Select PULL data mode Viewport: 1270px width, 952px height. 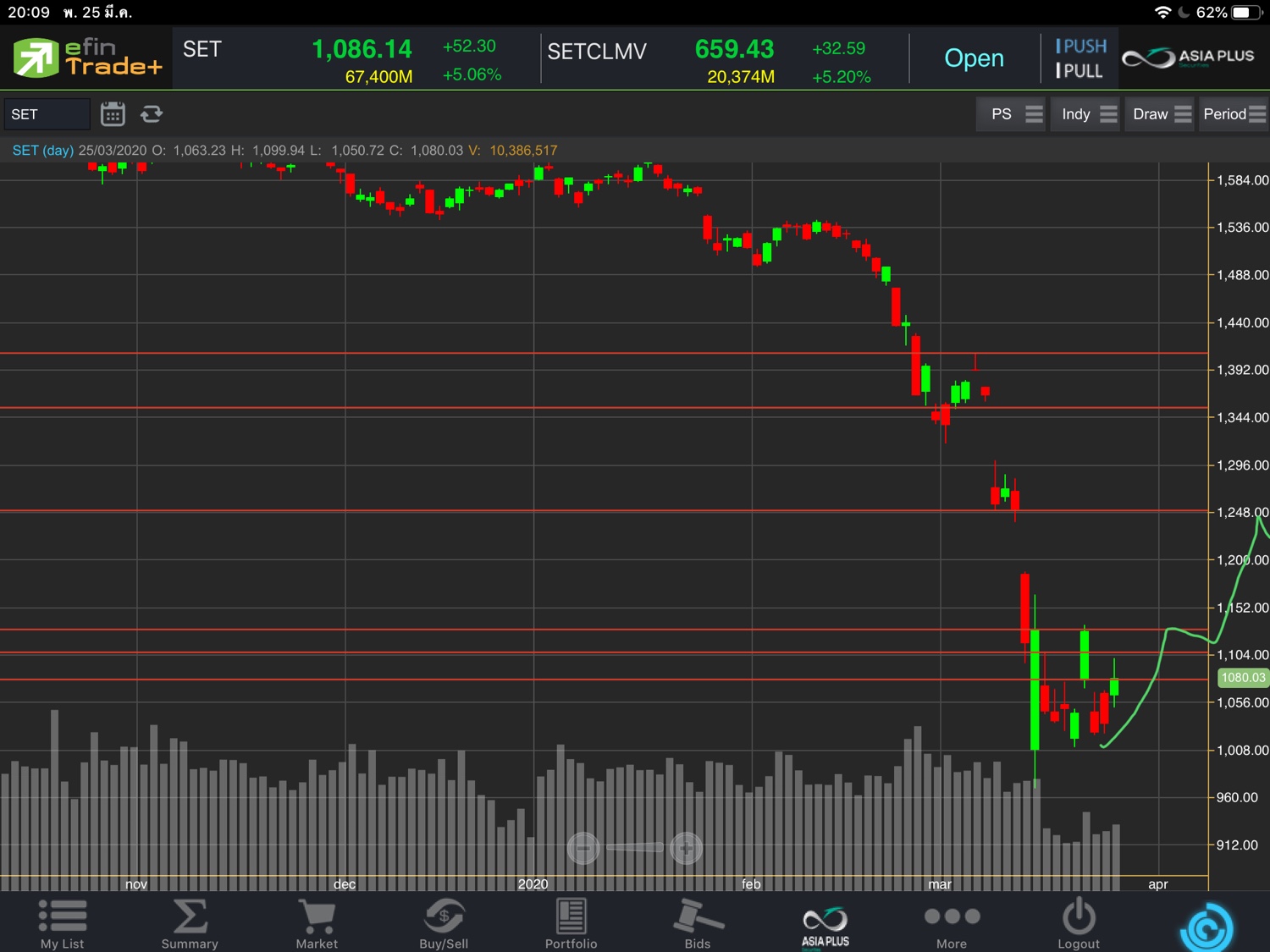tap(1079, 71)
